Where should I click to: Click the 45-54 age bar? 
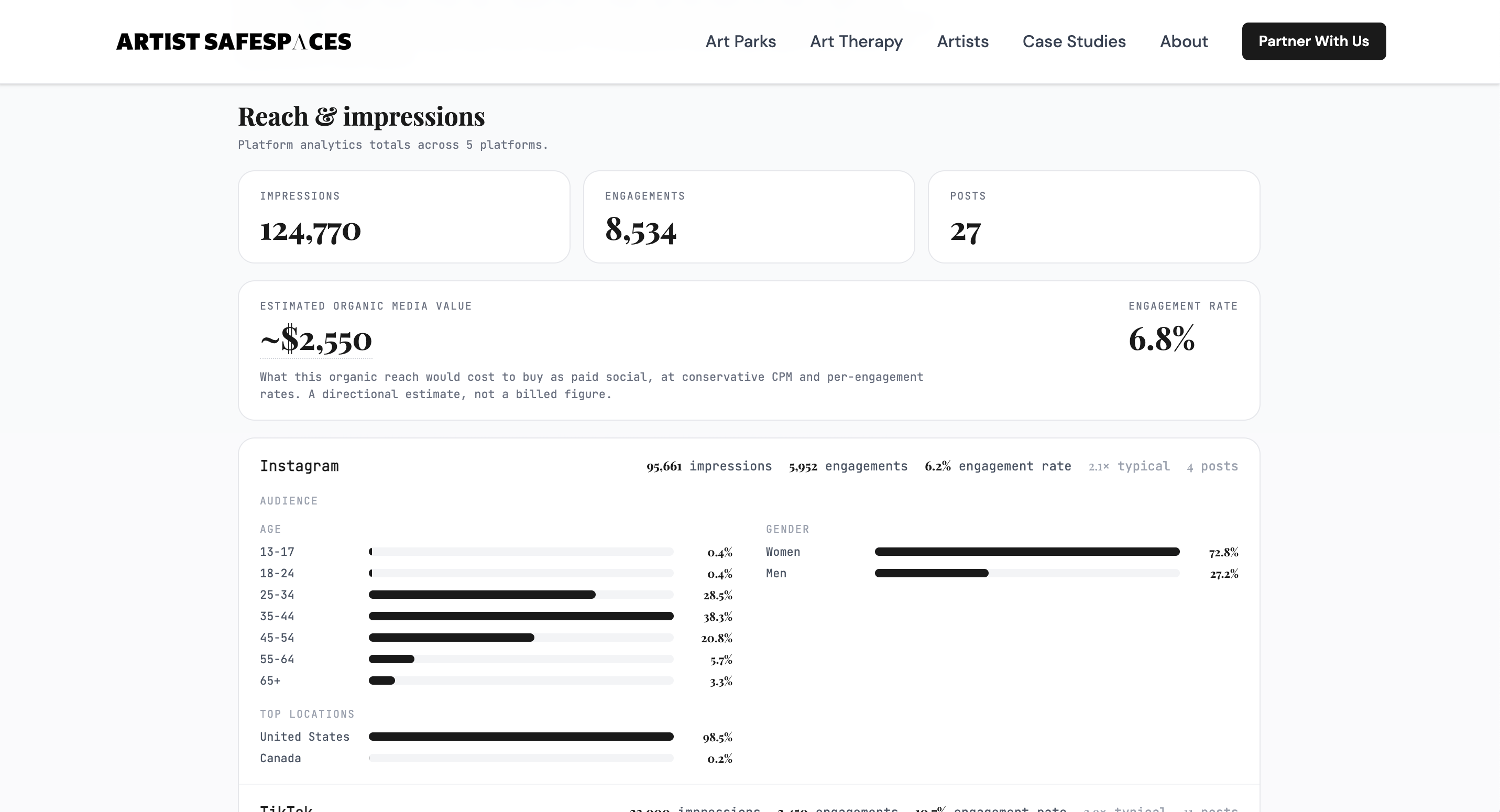pos(521,638)
